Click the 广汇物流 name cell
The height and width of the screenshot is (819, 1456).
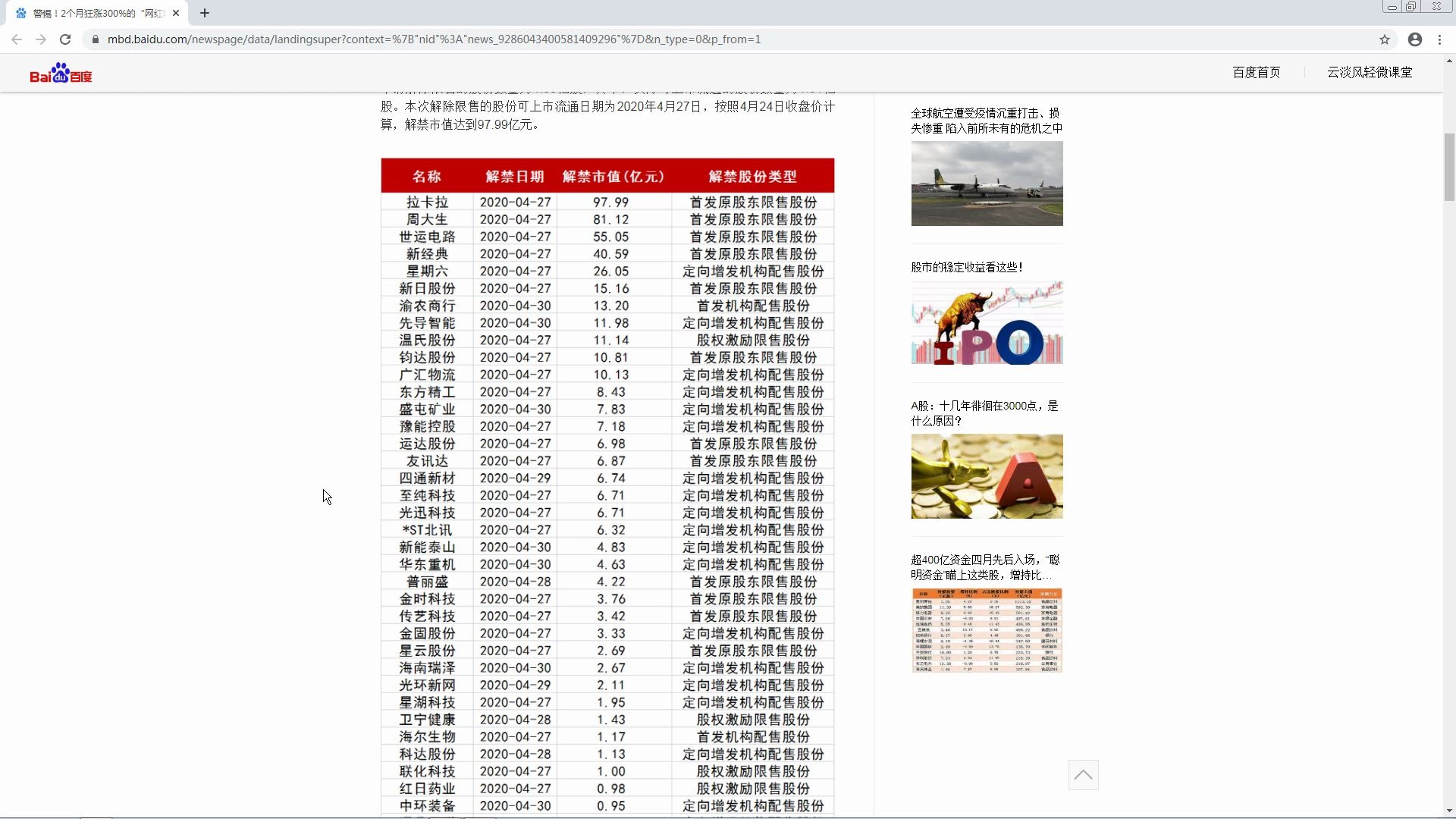[427, 375]
